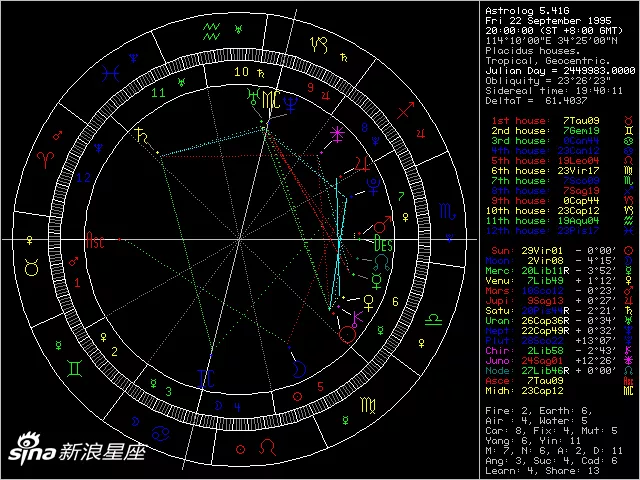
Task: Click the large red Leo glyph on the wheel
Action: 267,447
